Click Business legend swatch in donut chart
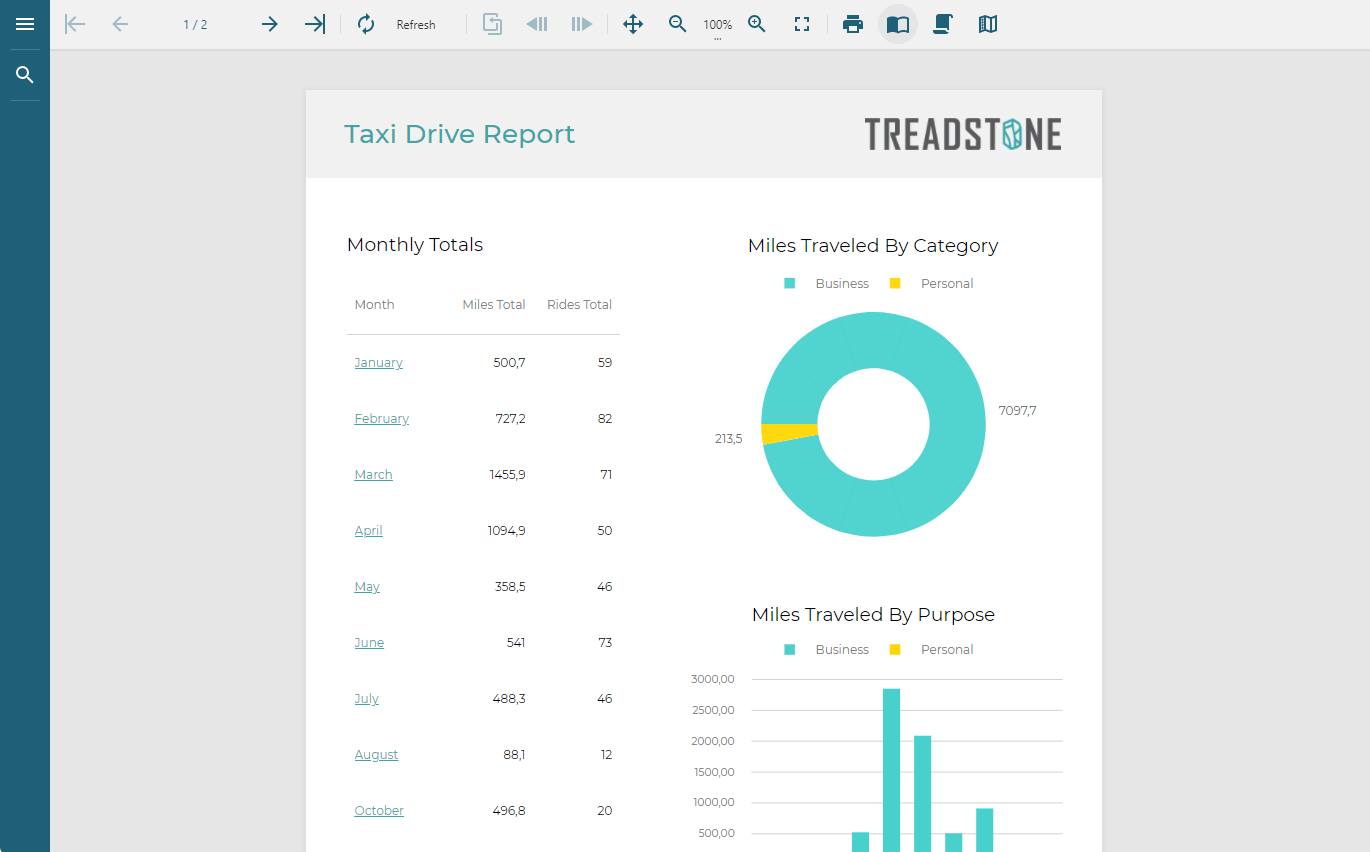The width and height of the screenshot is (1370, 852). tap(790, 284)
